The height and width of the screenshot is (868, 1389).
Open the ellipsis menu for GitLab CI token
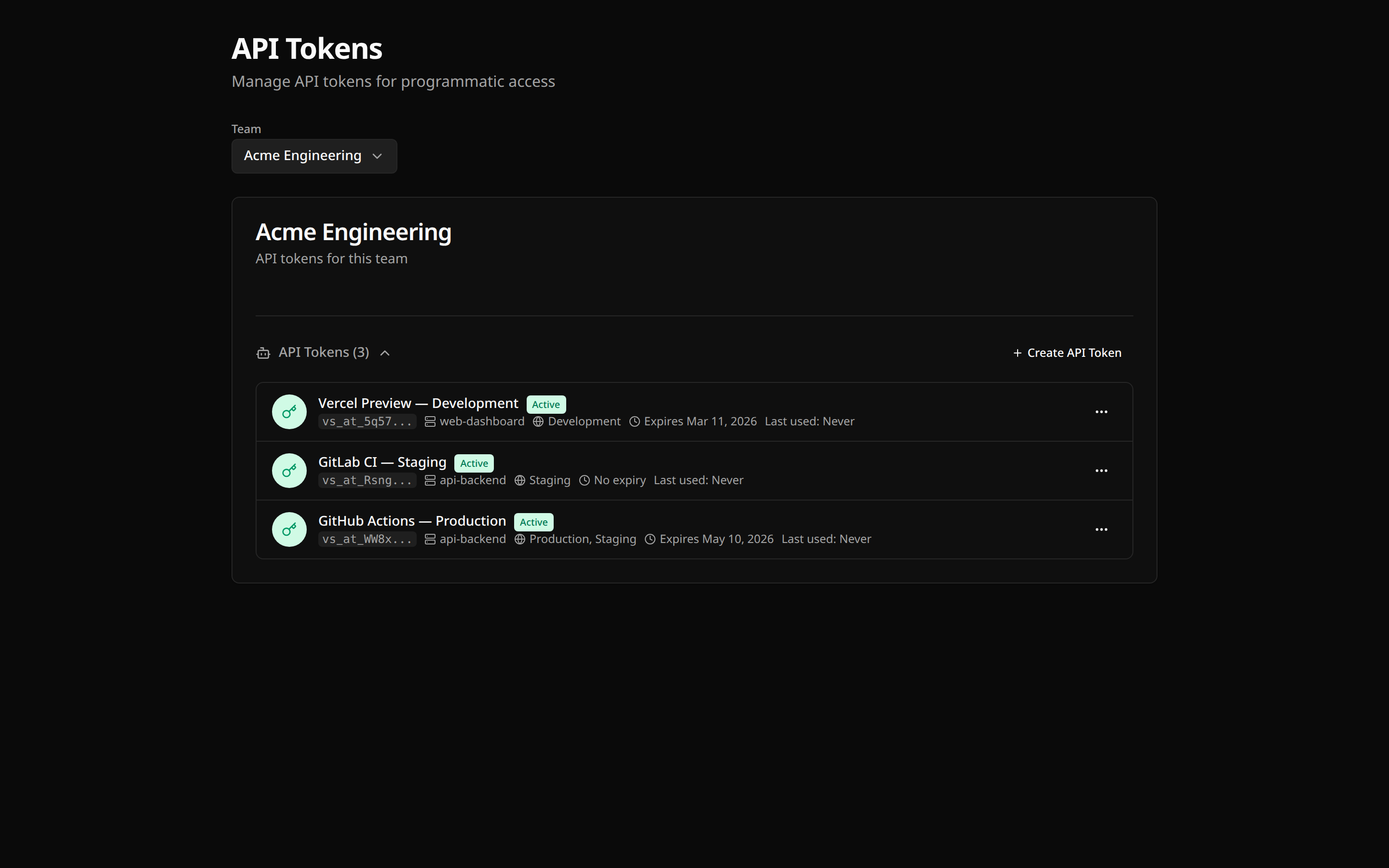pos(1102,470)
